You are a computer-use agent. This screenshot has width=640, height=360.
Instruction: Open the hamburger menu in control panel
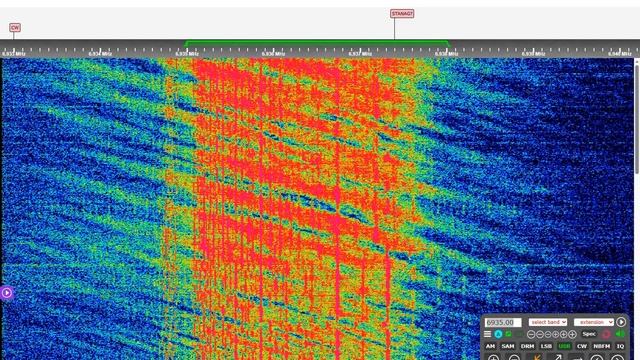pos(487,334)
